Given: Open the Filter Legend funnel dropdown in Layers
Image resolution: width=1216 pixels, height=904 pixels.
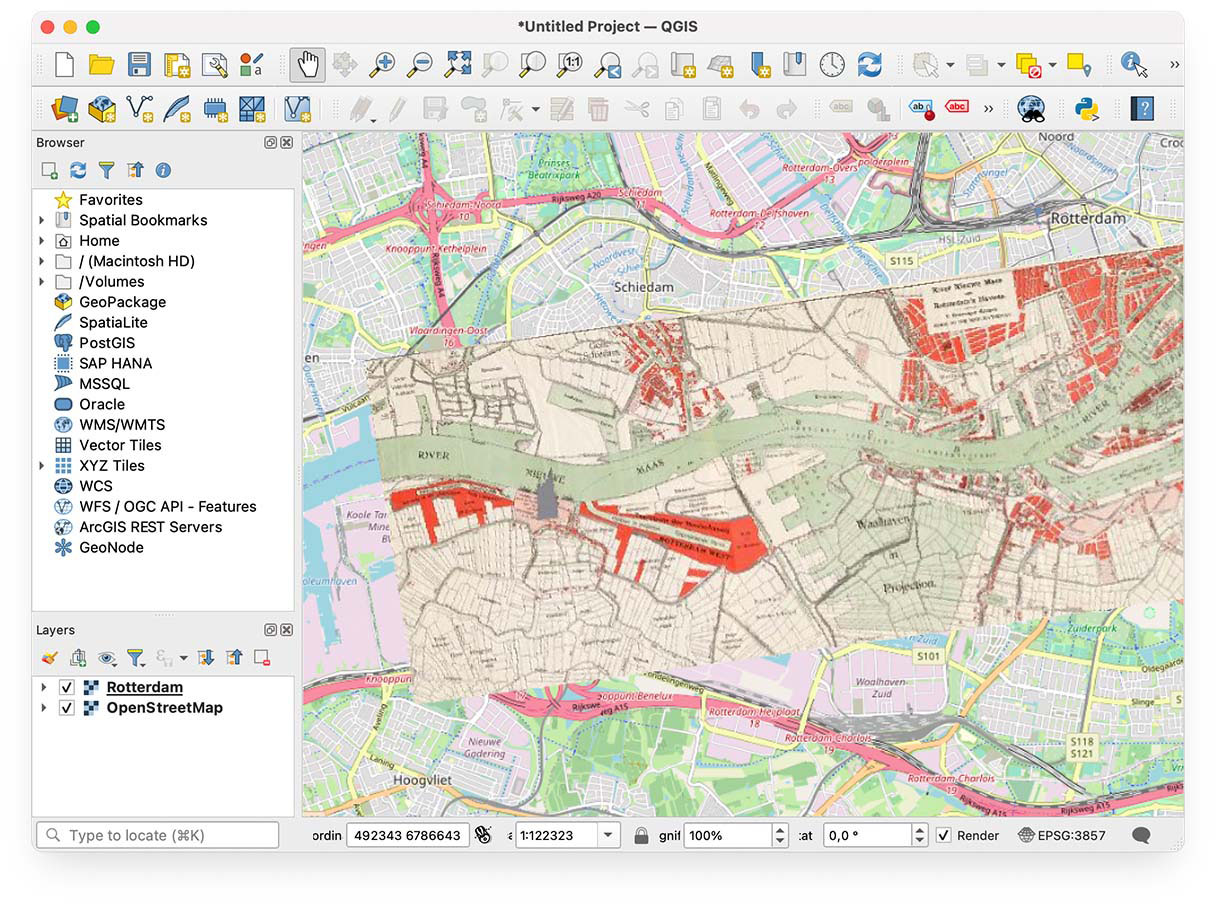Looking at the screenshot, I should (136, 658).
